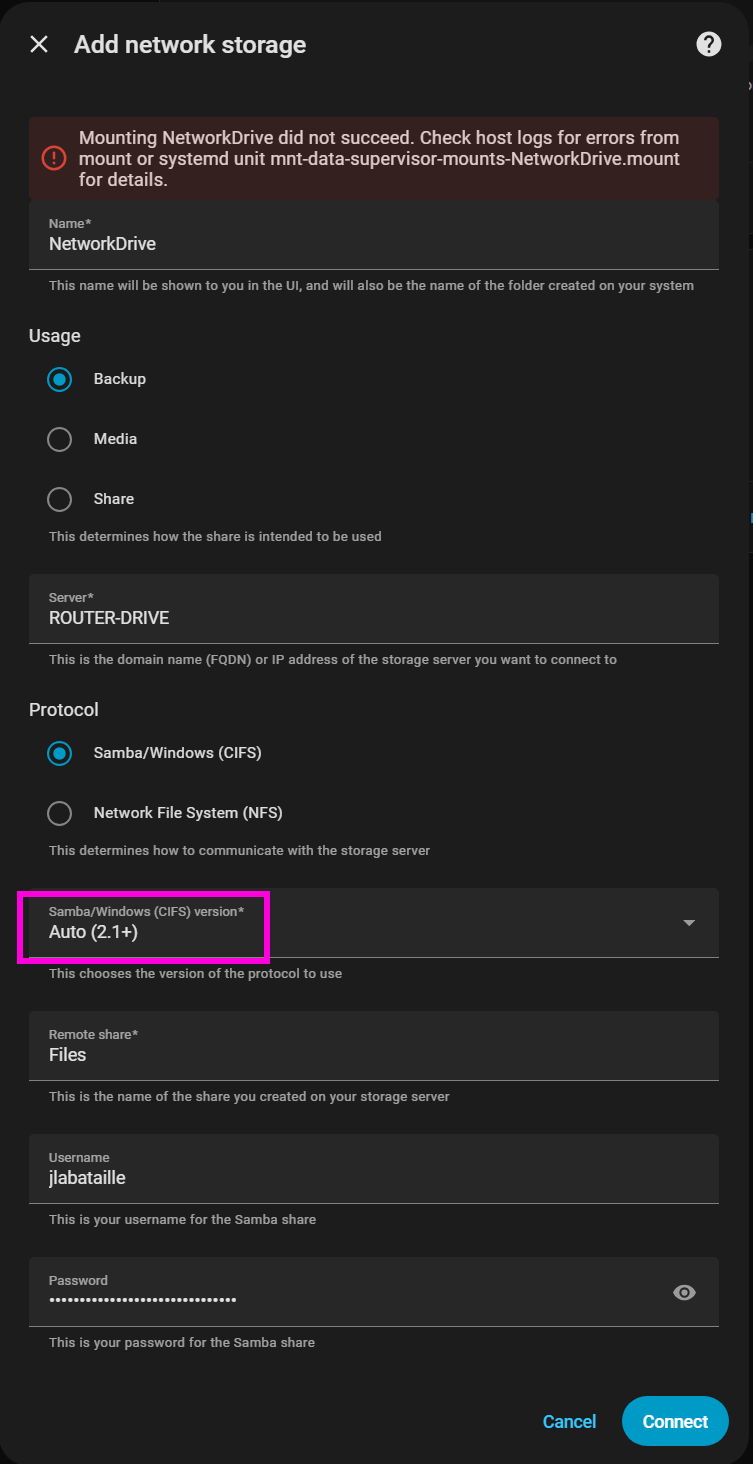Select Samba/Windows (CIFS) protocol

point(60,753)
